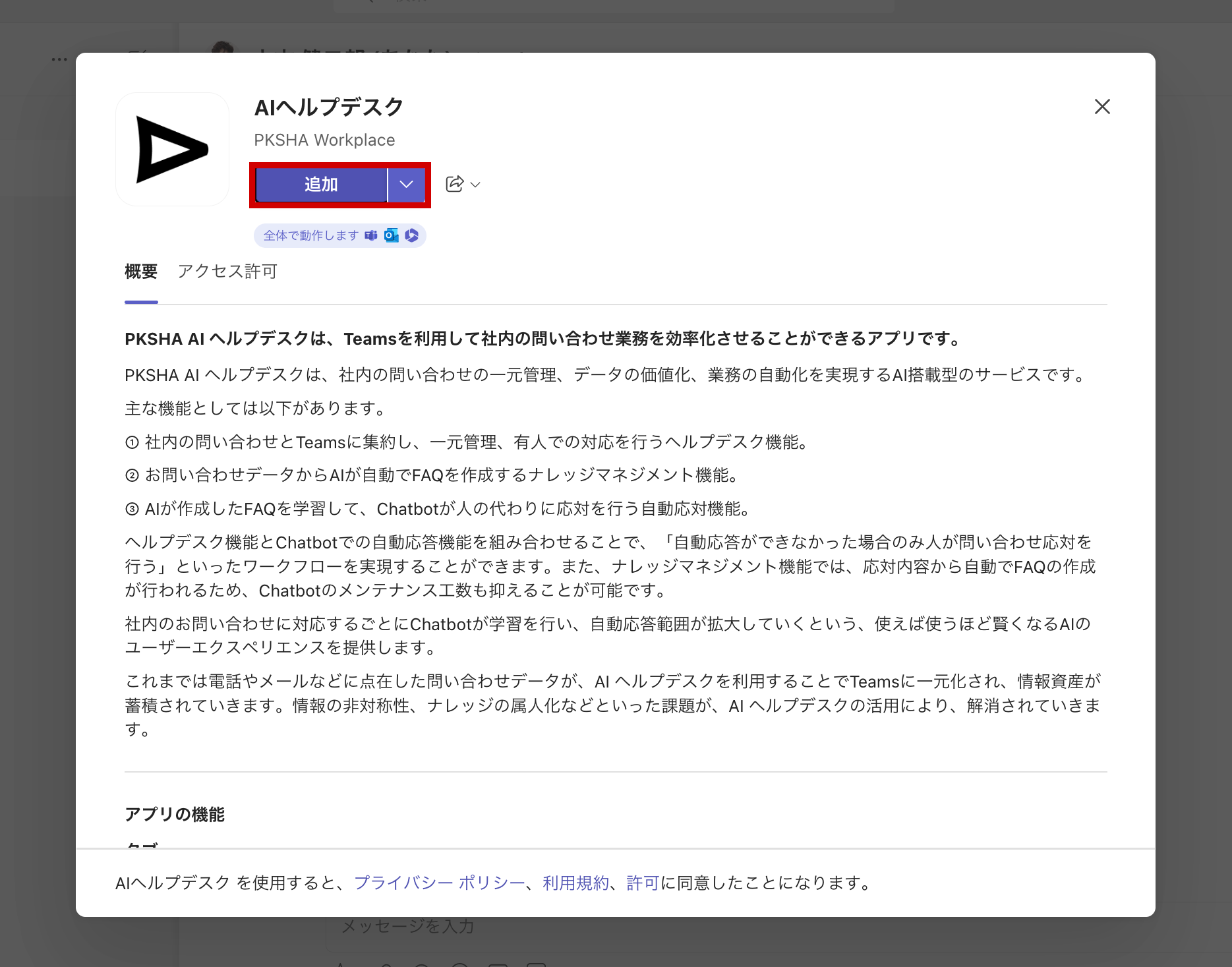Open the 許可 link in the footer
1232x967 pixels.
tap(643, 883)
